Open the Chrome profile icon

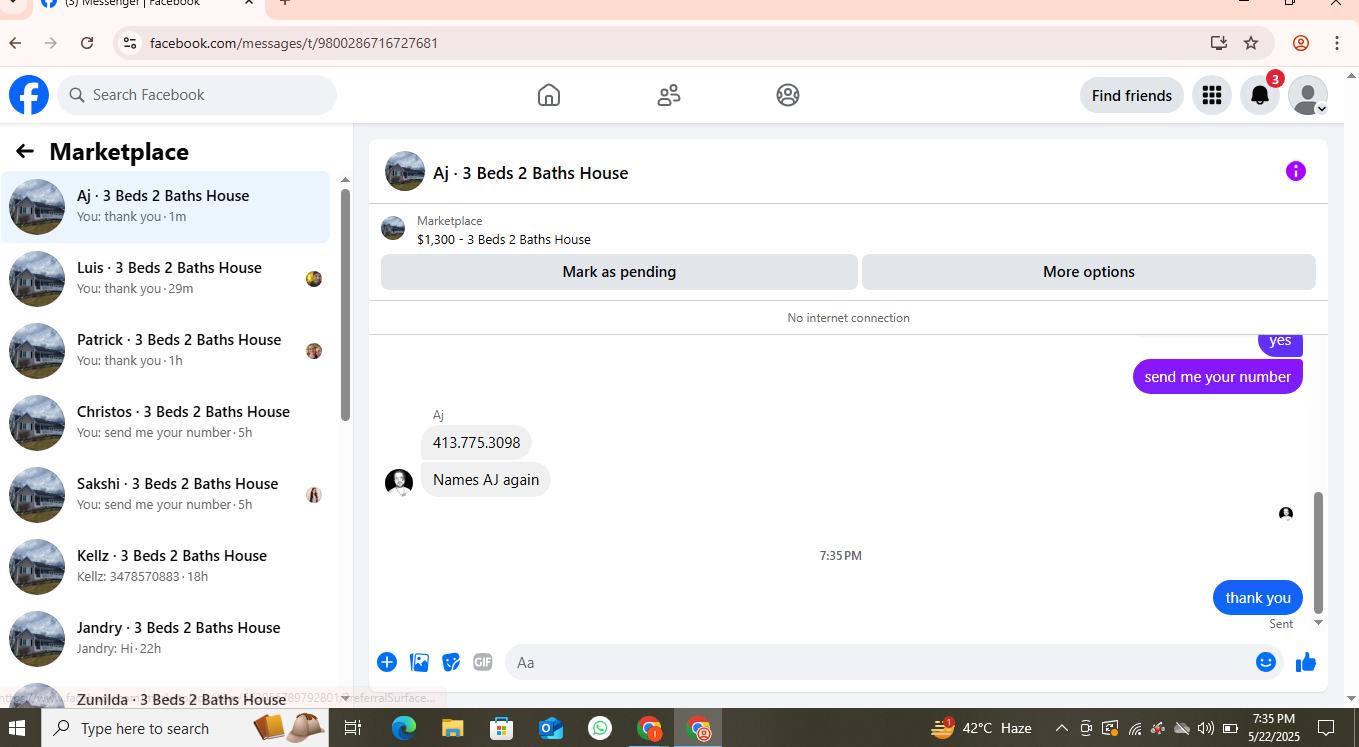[x=1301, y=43]
